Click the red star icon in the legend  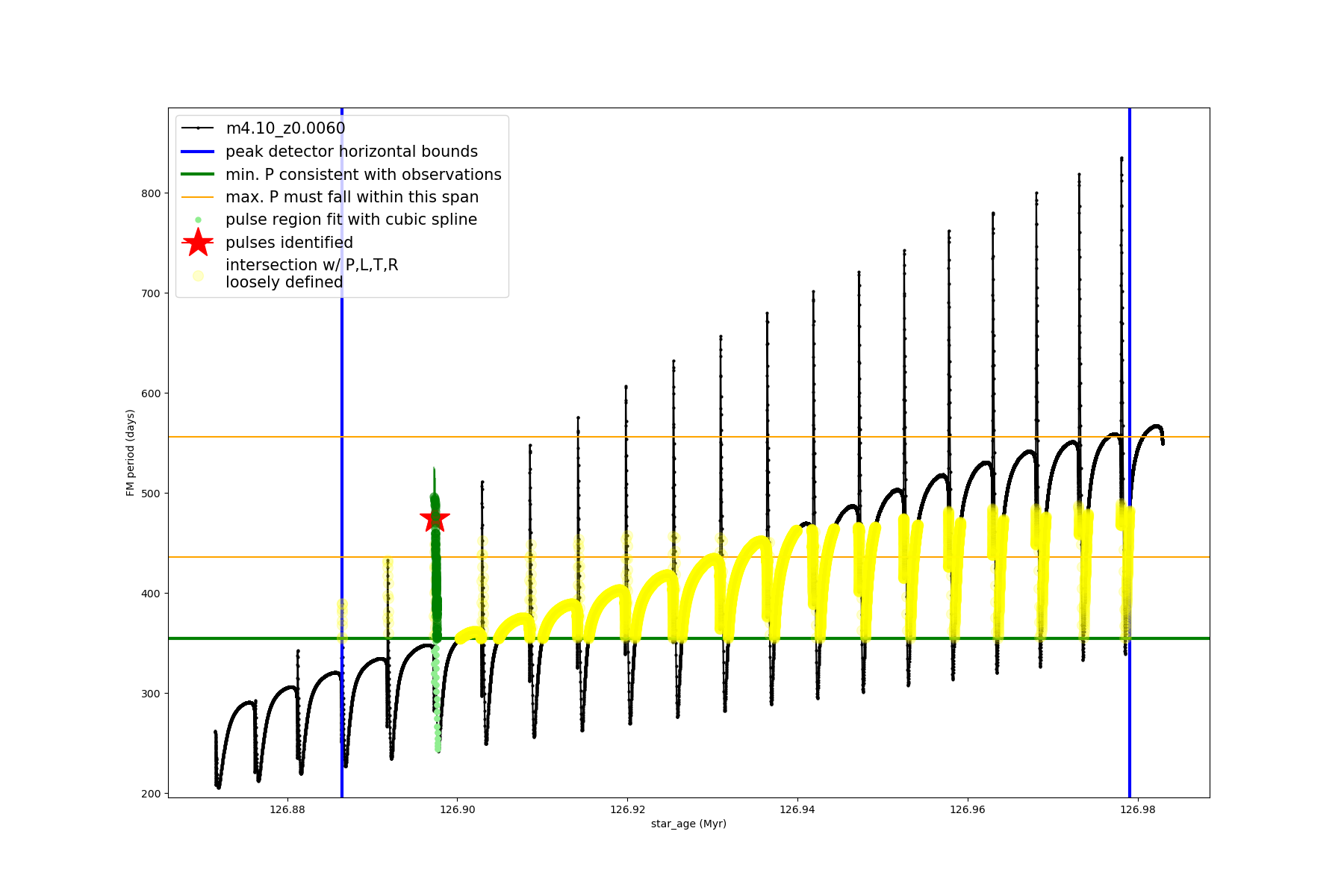pos(198,242)
